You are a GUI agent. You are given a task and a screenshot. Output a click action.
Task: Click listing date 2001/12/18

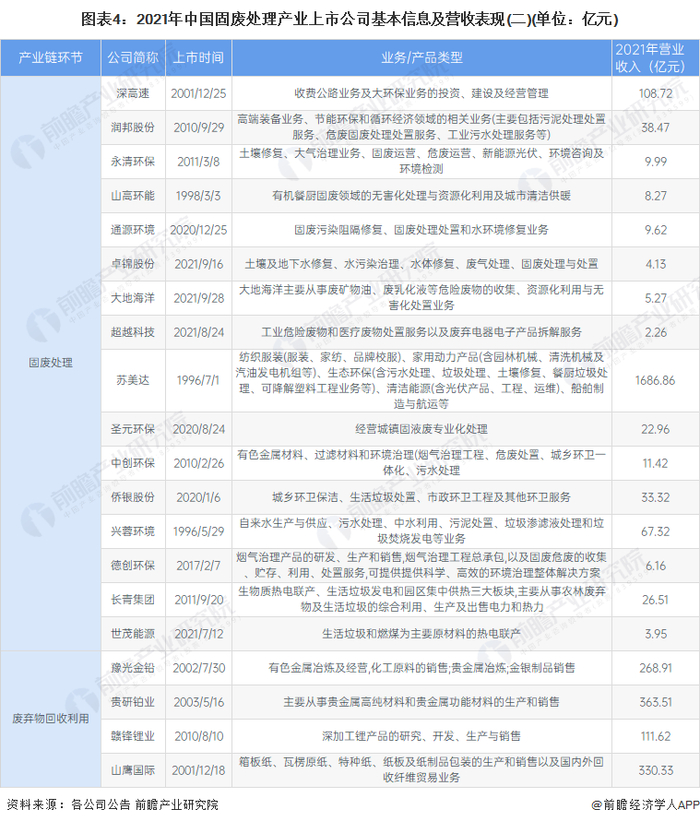click(x=199, y=770)
